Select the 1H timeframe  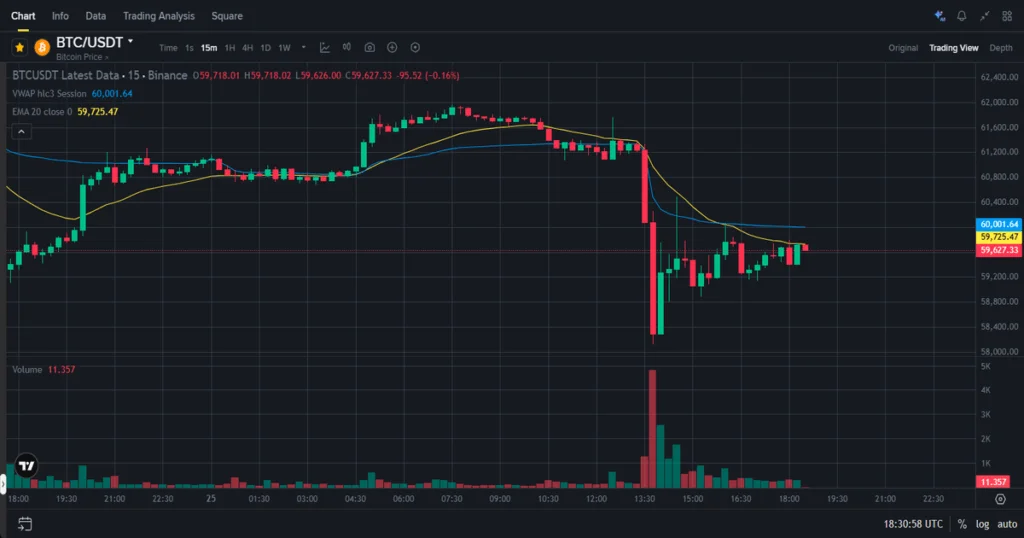click(x=230, y=48)
